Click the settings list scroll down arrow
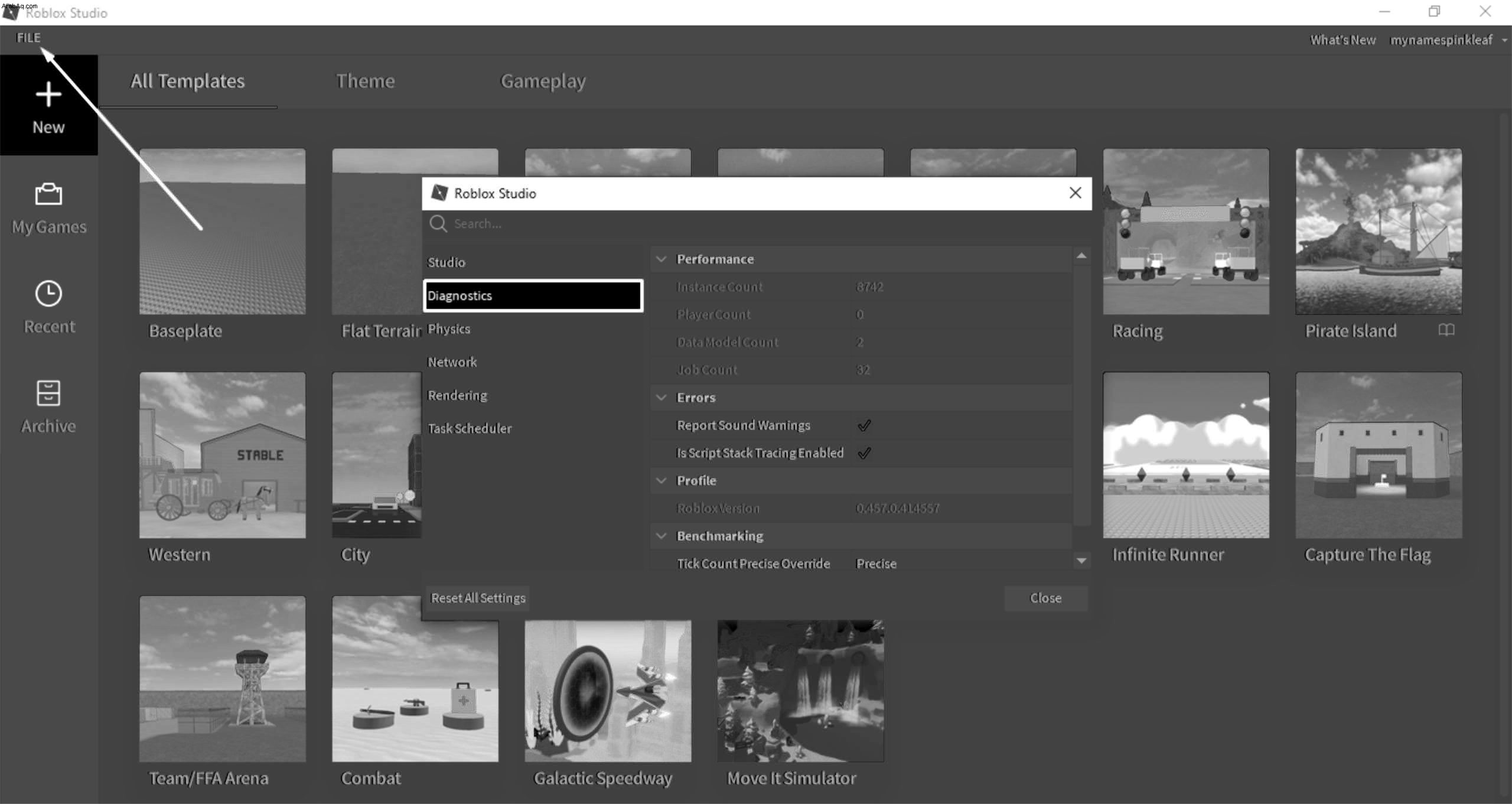Viewport: 1512px width, 804px height. pyautogui.click(x=1081, y=561)
